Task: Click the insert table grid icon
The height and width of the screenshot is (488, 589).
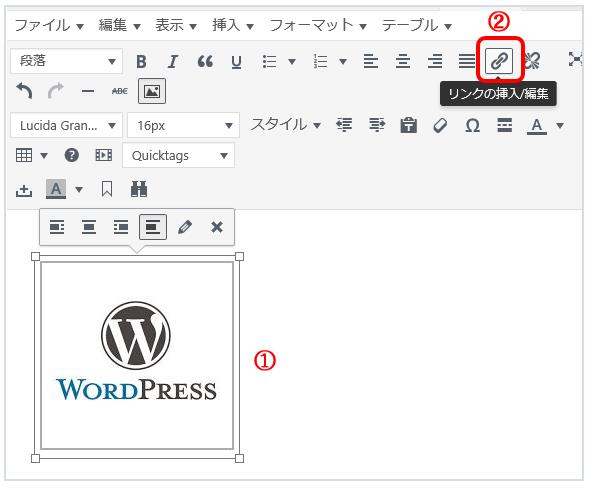Action: pyautogui.click(x=24, y=155)
